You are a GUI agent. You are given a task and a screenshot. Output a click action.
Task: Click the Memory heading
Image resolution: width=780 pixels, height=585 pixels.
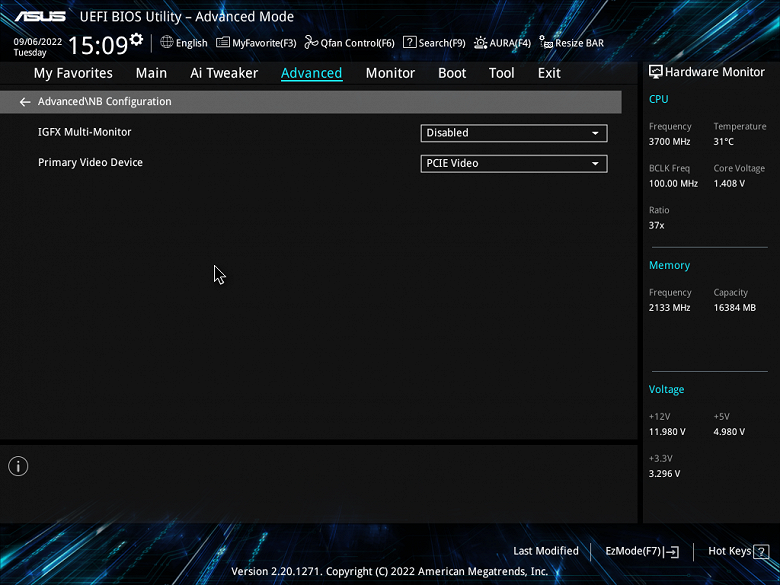click(x=669, y=266)
